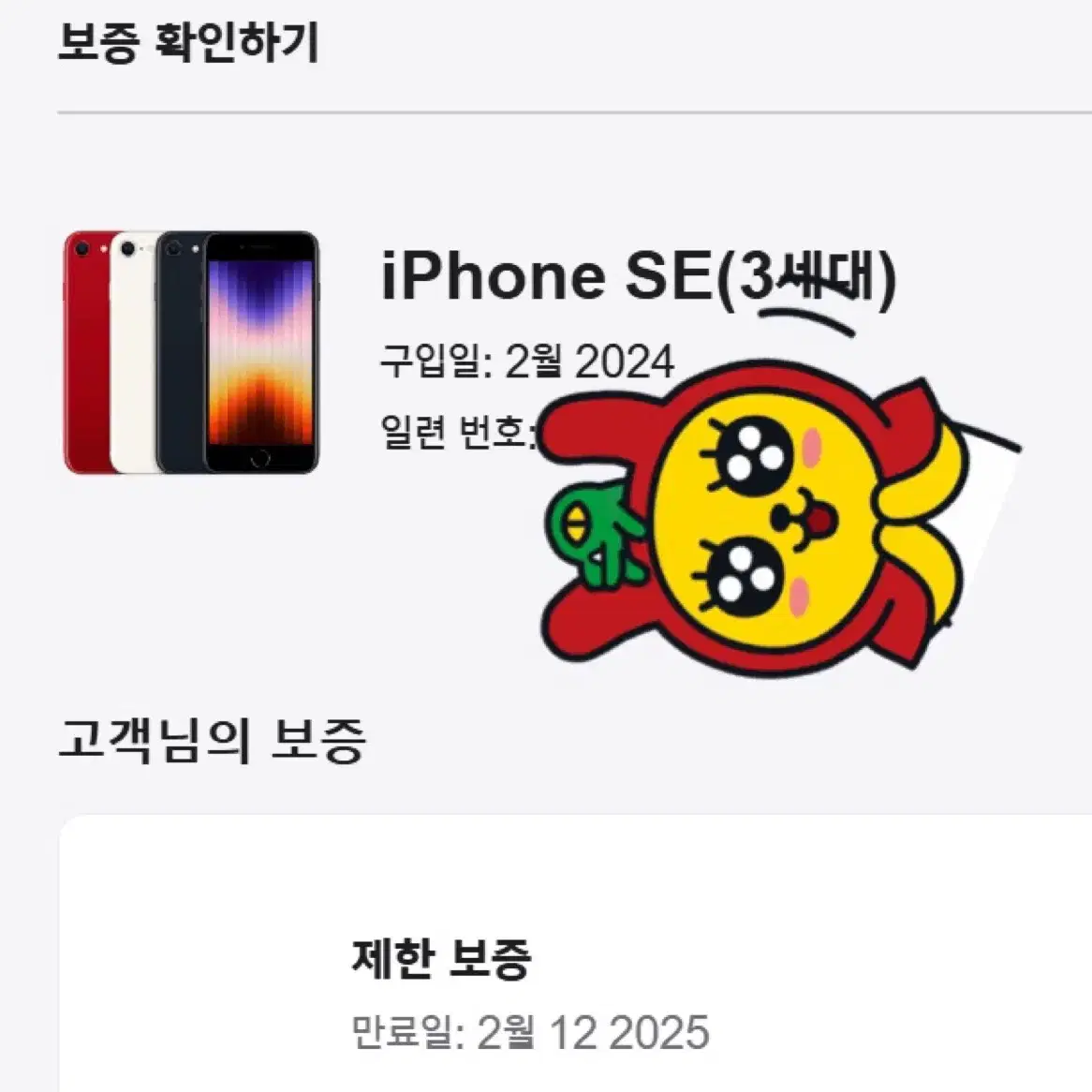Click the iPhone SE(3세대) device title
1092x1092 pixels.
[x=639, y=276]
